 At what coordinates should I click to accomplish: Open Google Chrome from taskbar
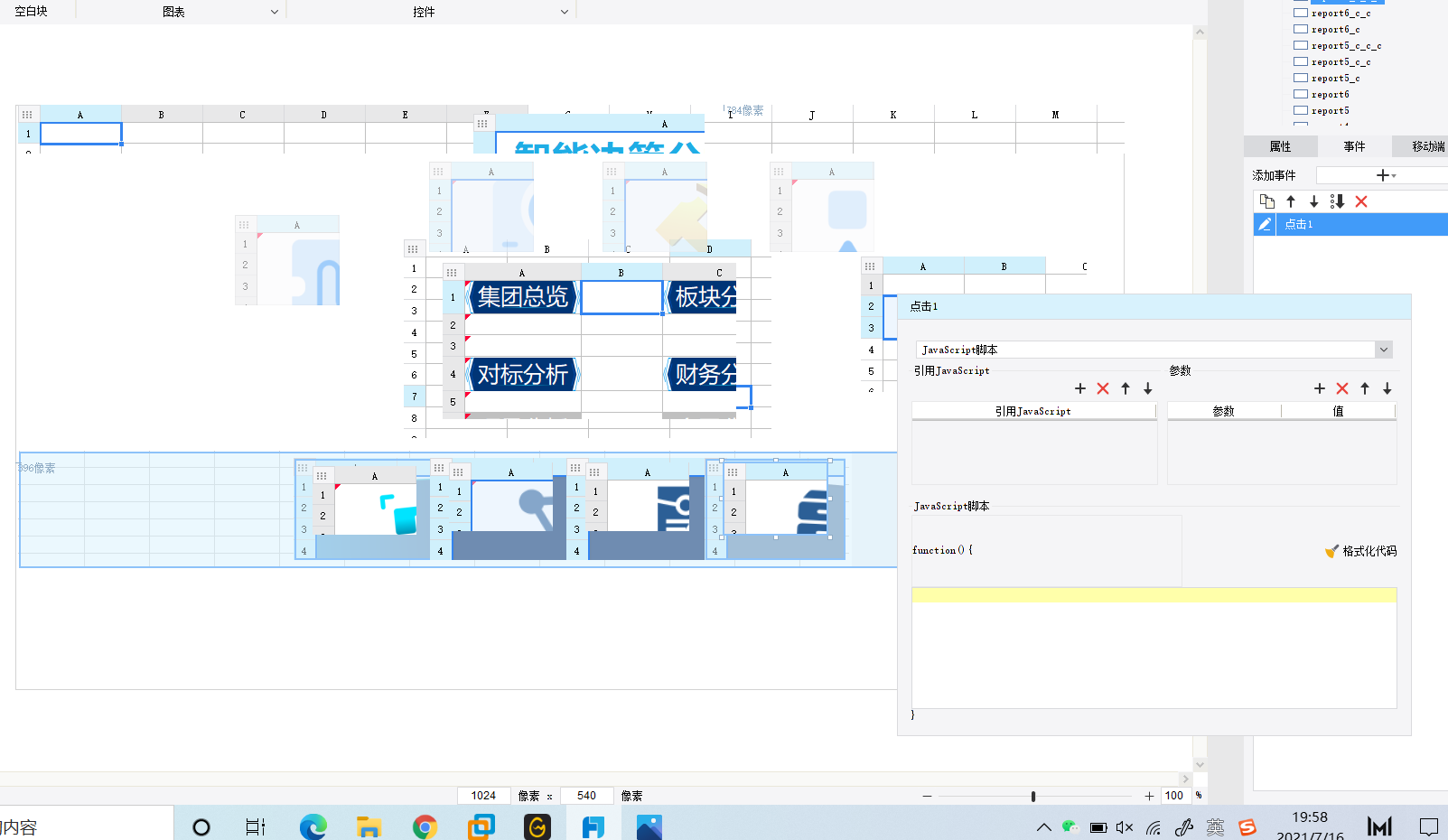[425, 826]
